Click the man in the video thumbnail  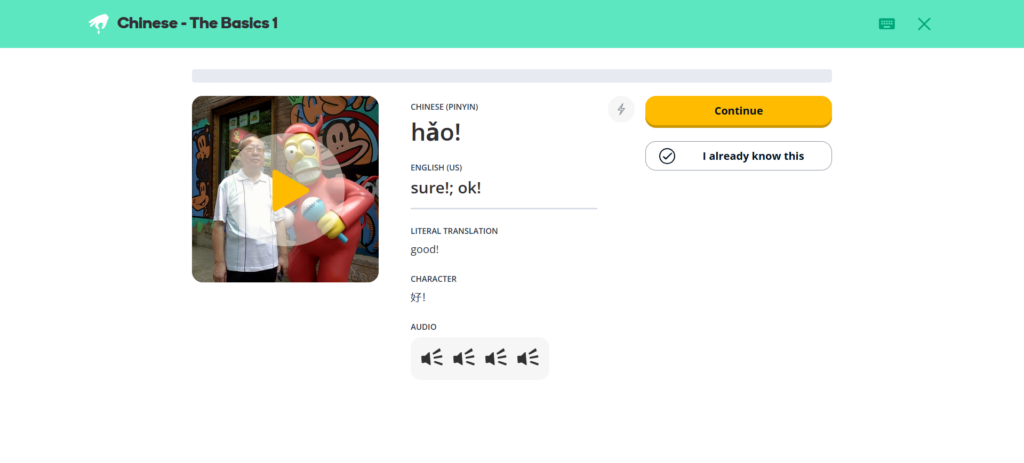(x=248, y=209)
